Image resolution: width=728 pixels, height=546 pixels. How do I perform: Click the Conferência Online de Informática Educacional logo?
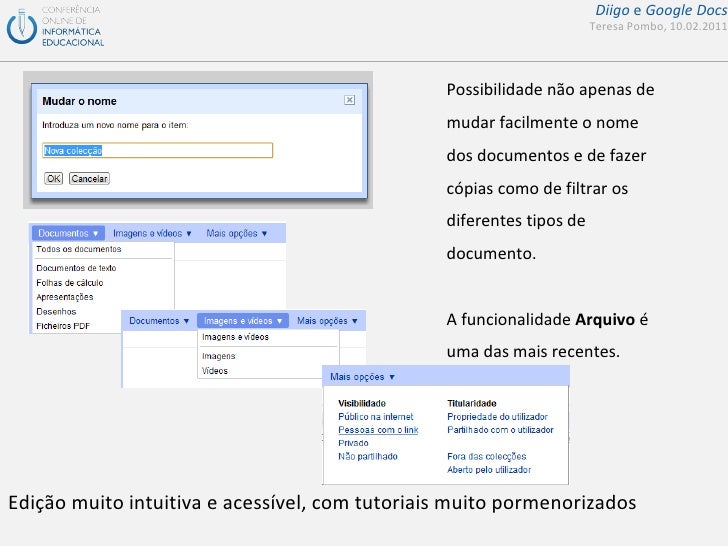[x=55, y=26]
